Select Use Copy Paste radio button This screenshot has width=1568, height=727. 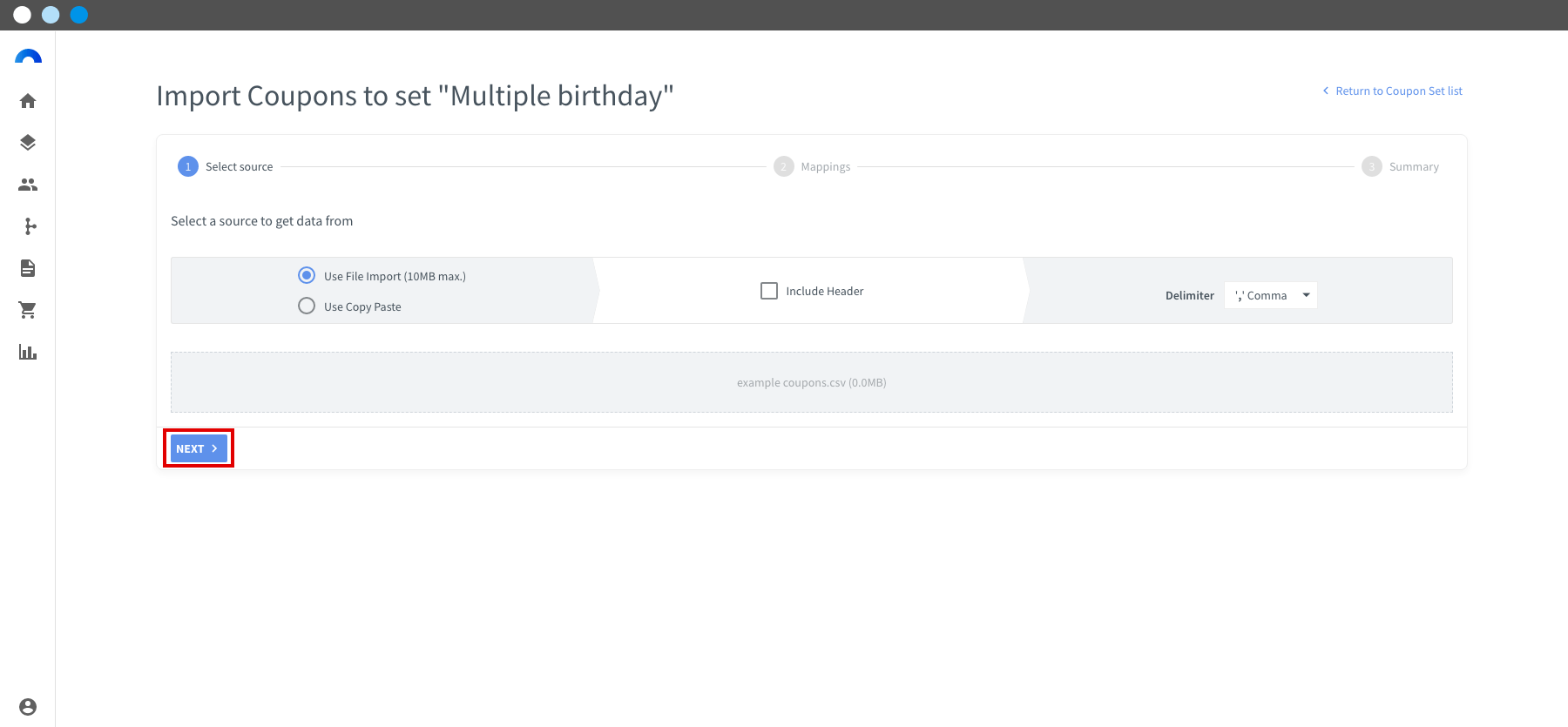[307, 306]
